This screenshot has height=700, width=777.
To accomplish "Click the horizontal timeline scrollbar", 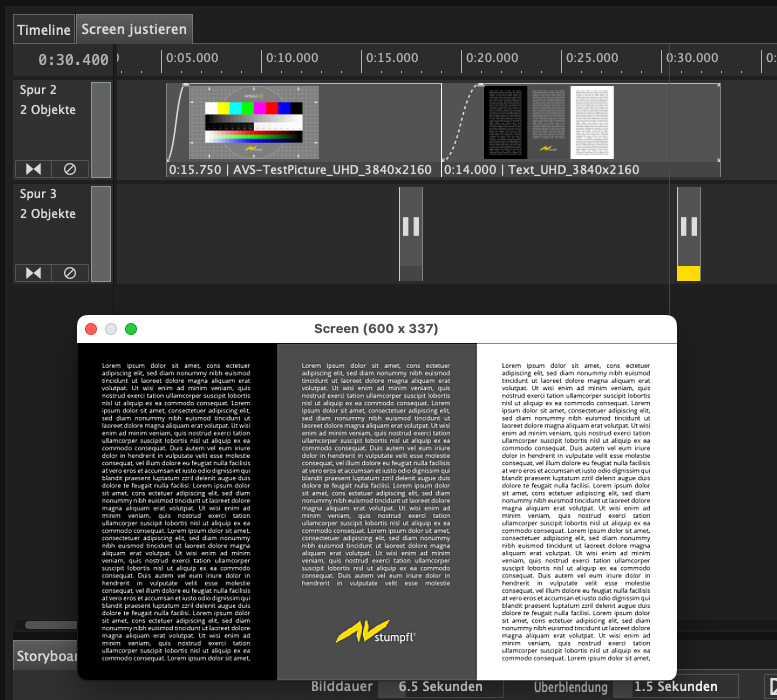I will coord(51,625).
